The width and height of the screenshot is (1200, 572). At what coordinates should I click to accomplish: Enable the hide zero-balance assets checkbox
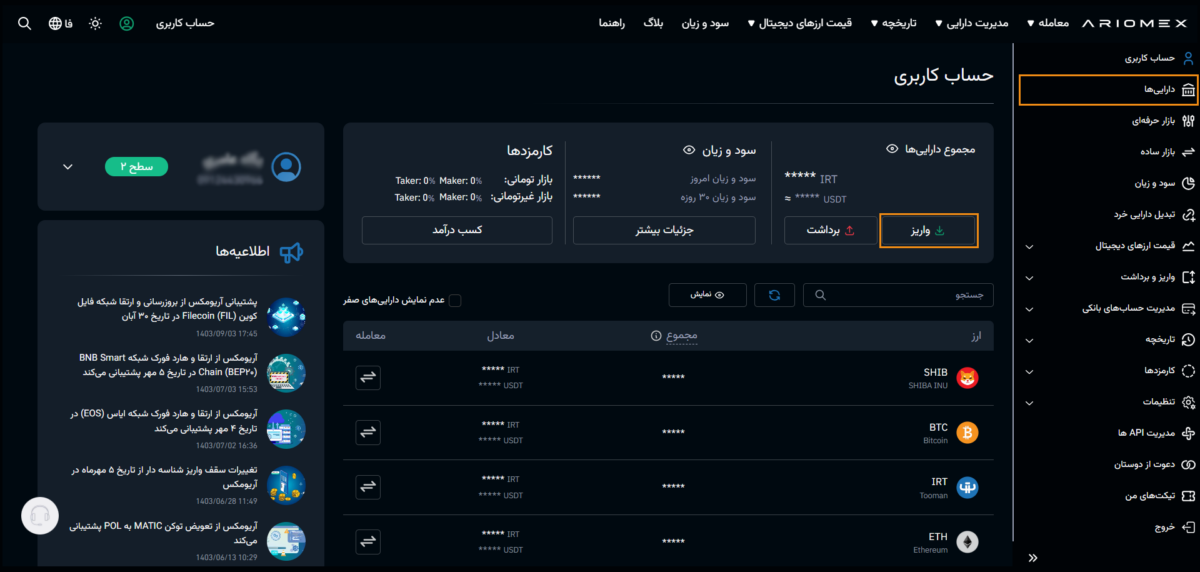click(x=455, y=300)
